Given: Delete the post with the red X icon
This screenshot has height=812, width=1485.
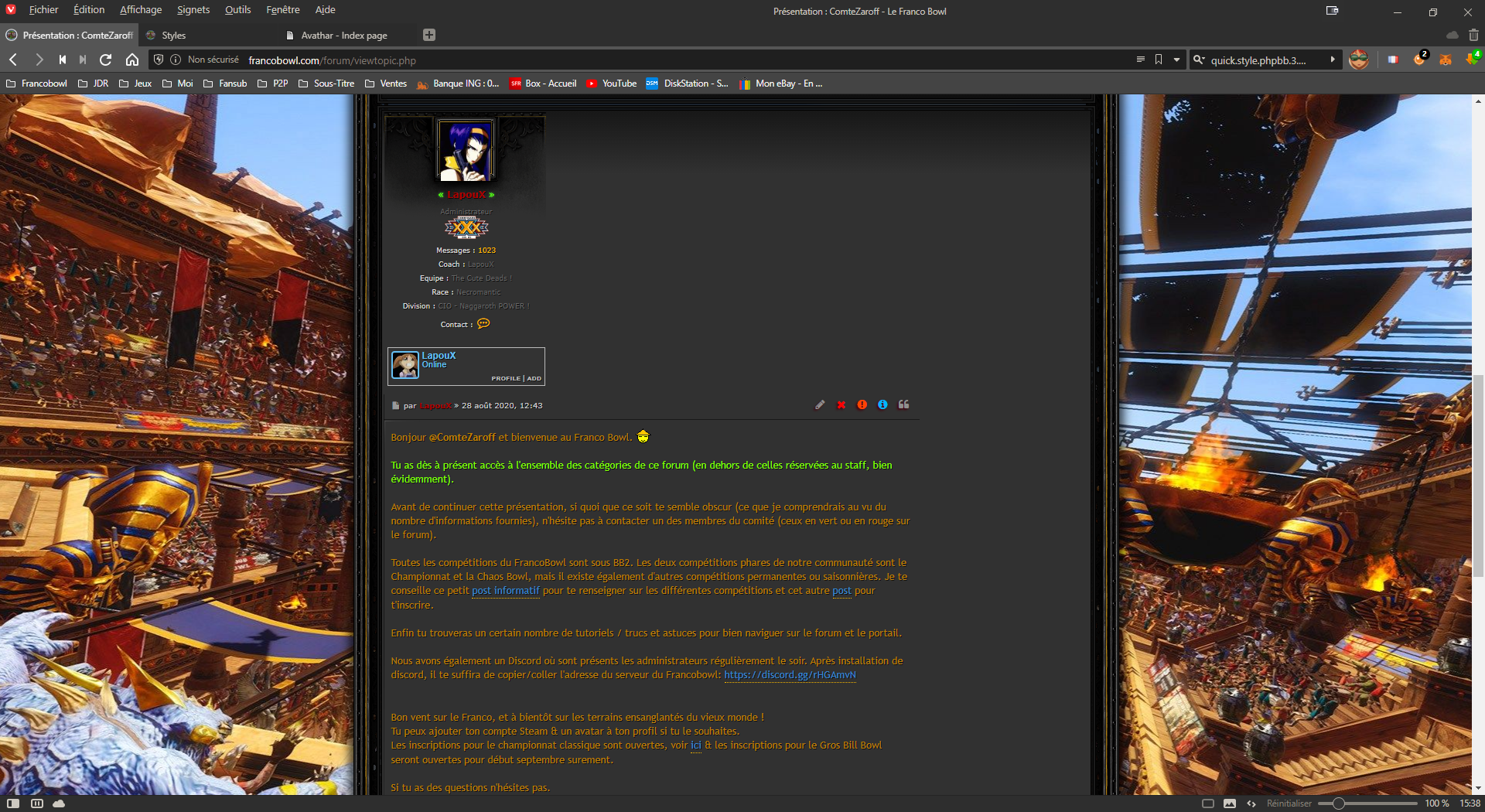Looking at the screenshot, I should [x=841, y=405].
